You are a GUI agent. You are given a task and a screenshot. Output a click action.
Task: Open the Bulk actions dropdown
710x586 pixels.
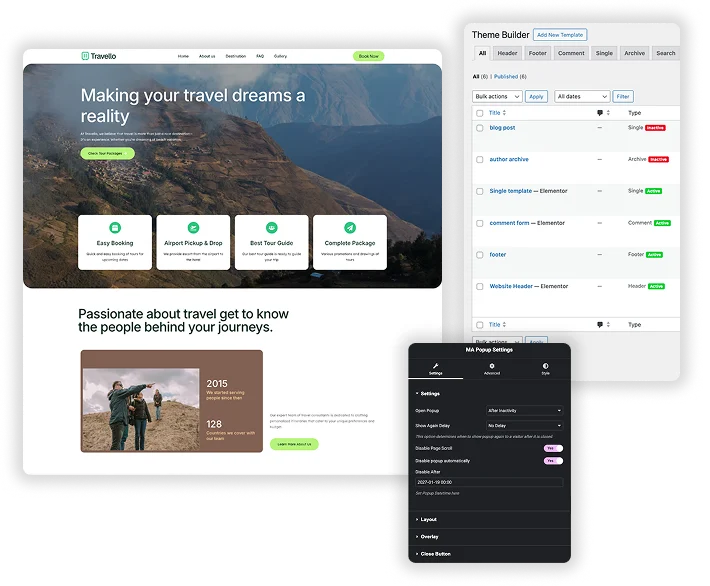pos(497,96)
